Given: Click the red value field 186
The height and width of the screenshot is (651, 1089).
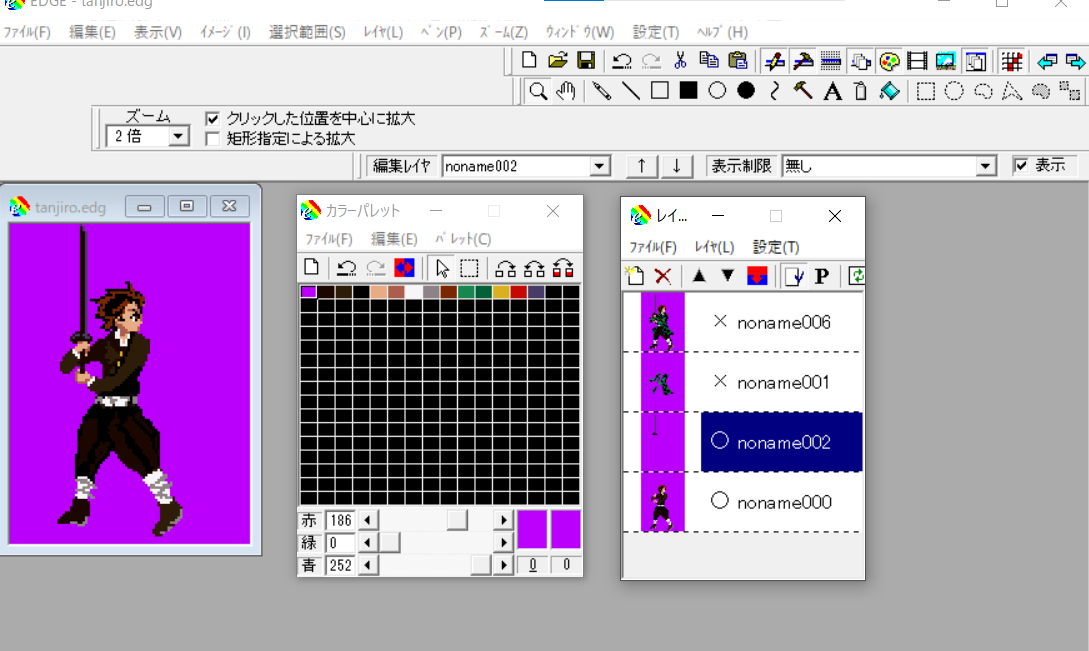Looking at the screenshot, I should coord(340,520).
